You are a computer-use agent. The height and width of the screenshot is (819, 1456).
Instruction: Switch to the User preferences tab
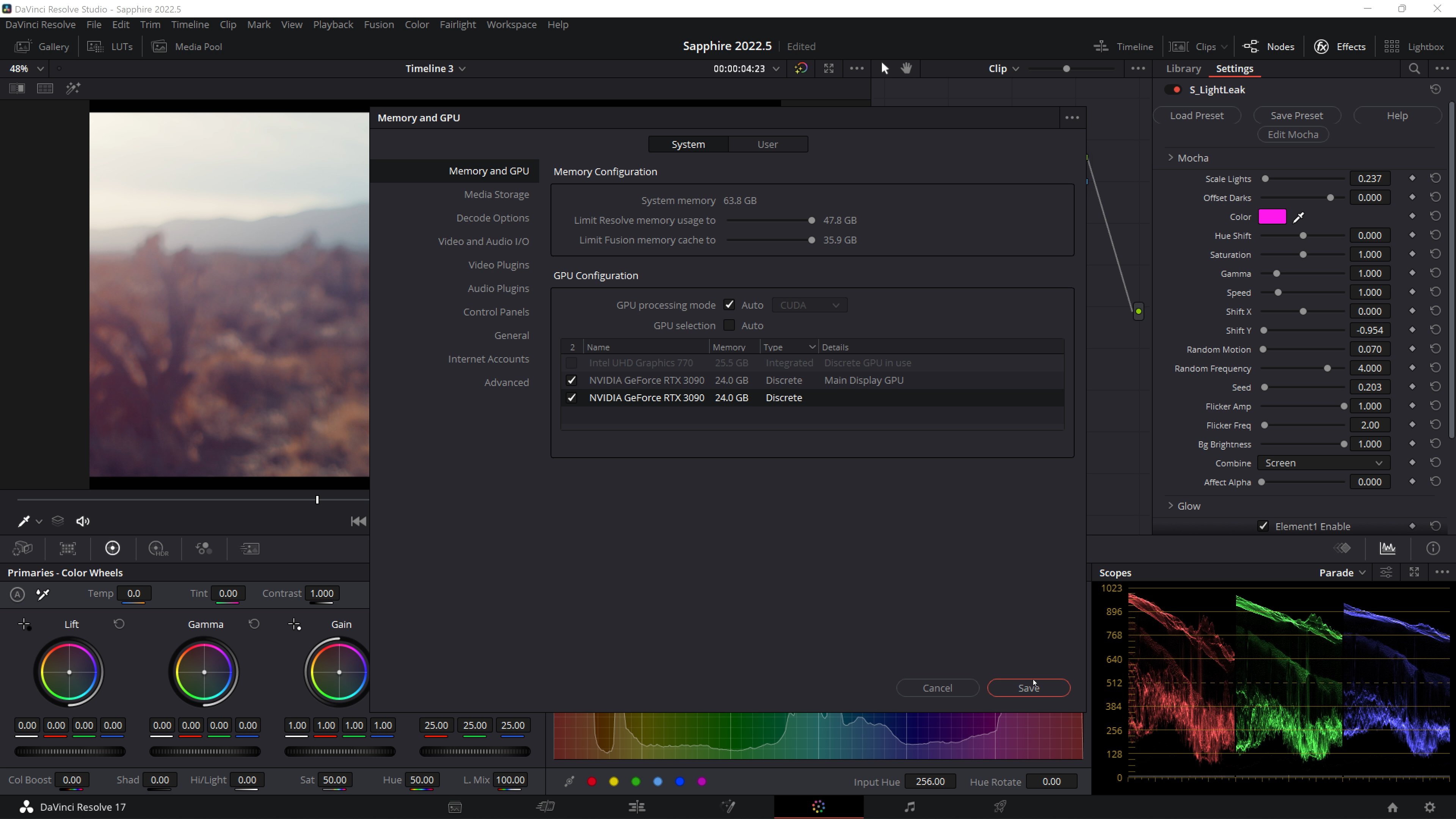[767, 144]
